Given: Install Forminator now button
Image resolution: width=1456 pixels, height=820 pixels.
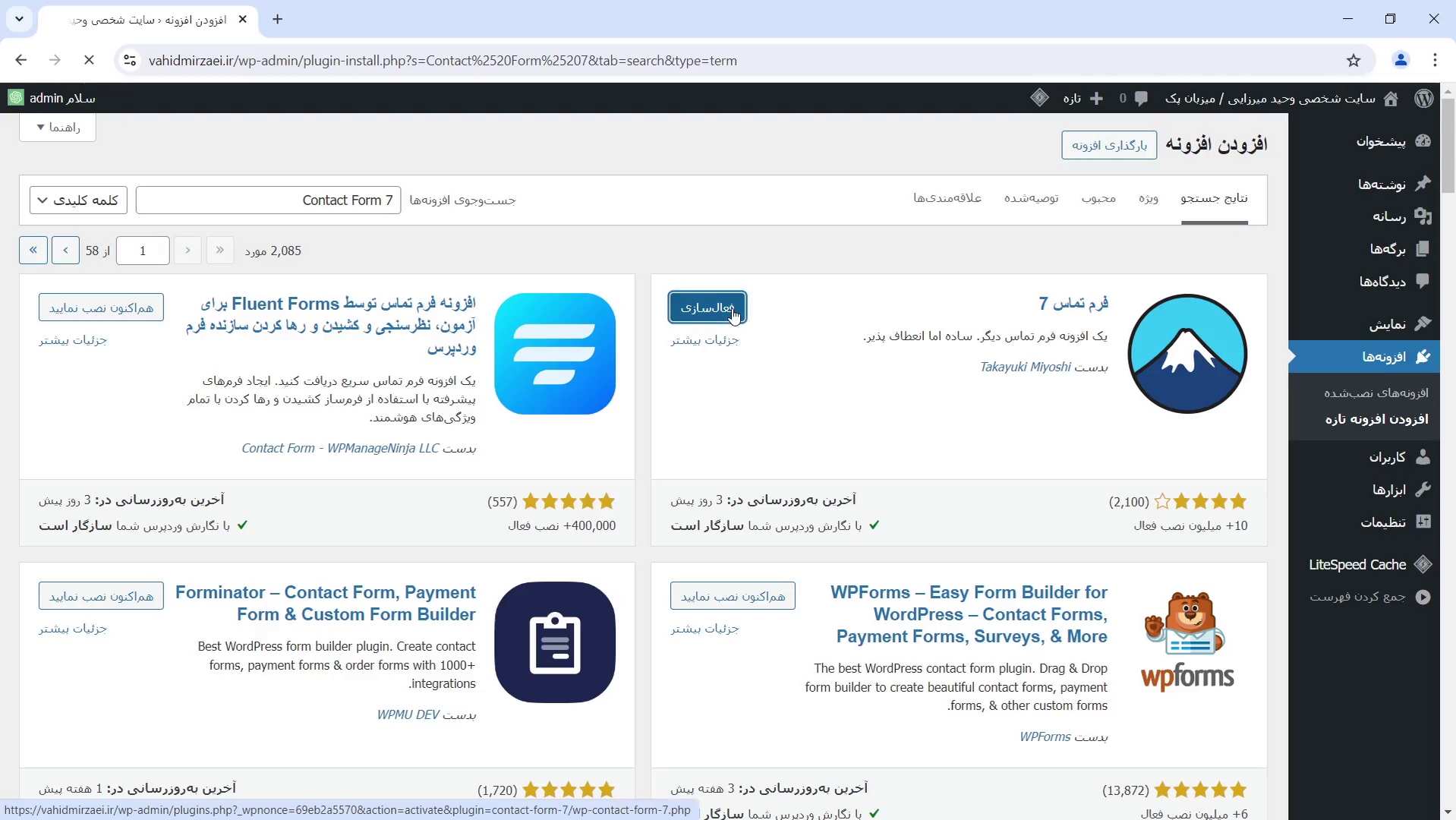Looking at the screenshot, I should coord(101,596).
